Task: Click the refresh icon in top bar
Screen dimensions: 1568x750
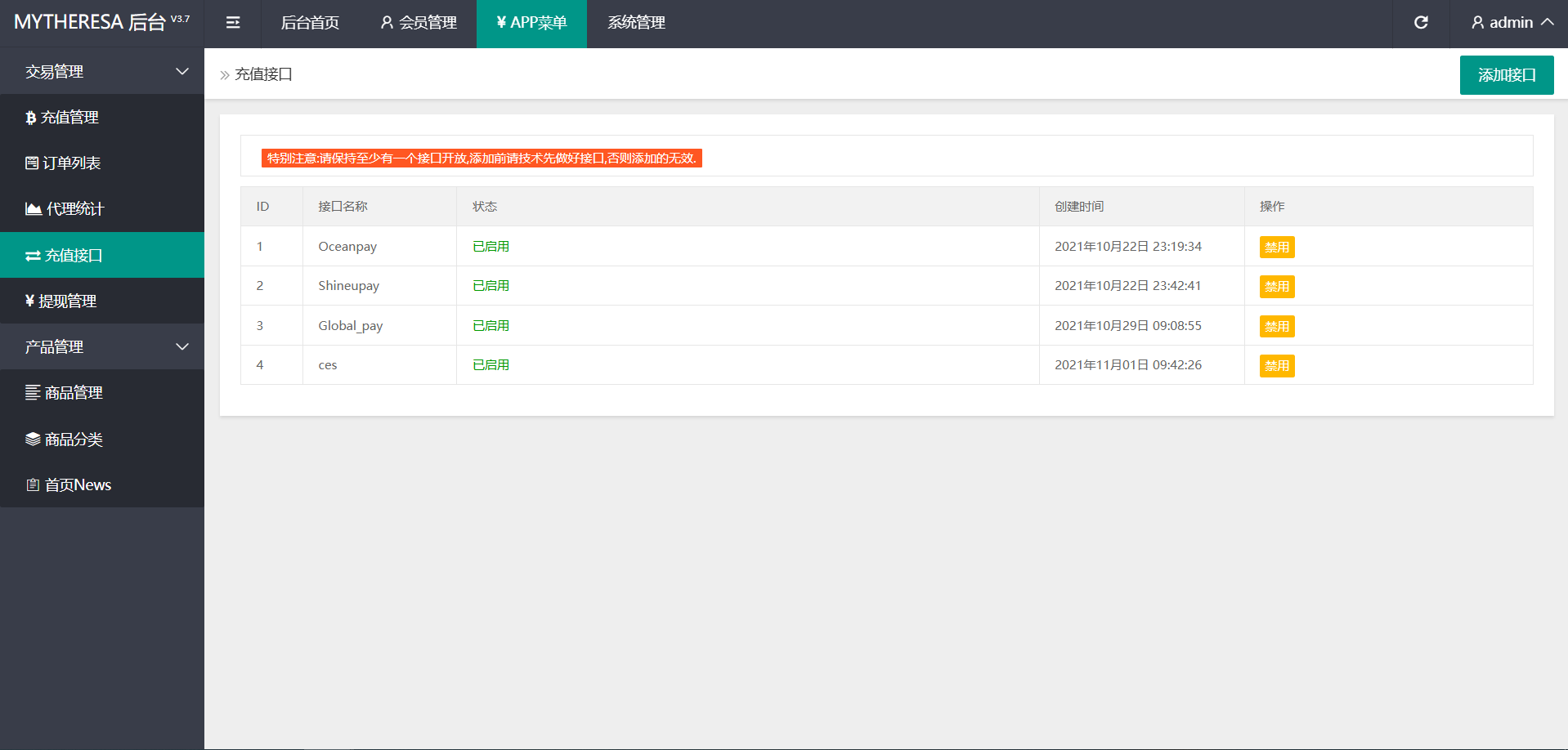Action: pyautogui.click(x=1421, y=23)
